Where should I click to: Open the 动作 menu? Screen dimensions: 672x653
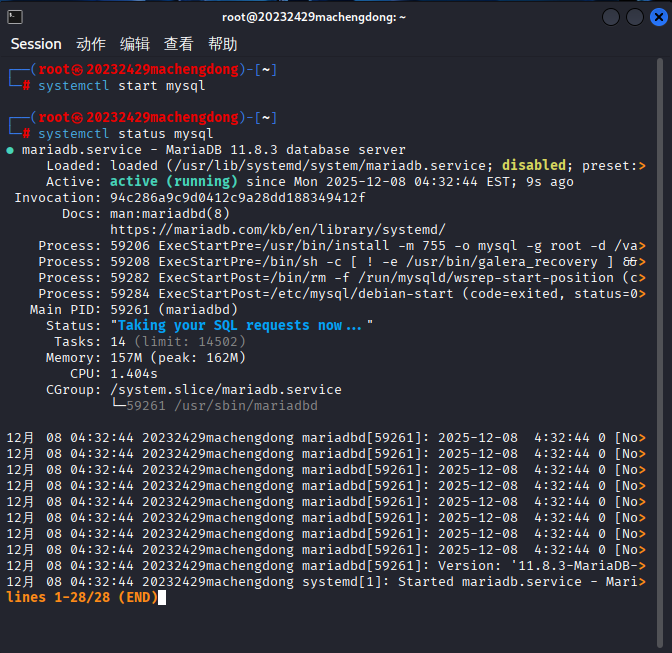91,44
